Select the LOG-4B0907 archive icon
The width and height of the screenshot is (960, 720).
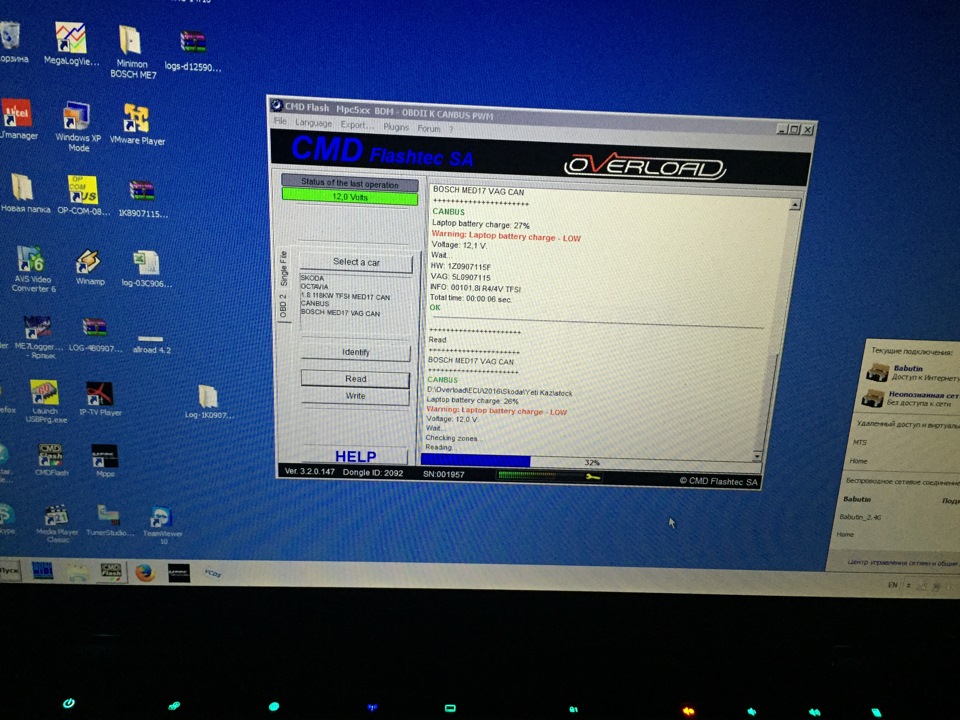point(95,335)
